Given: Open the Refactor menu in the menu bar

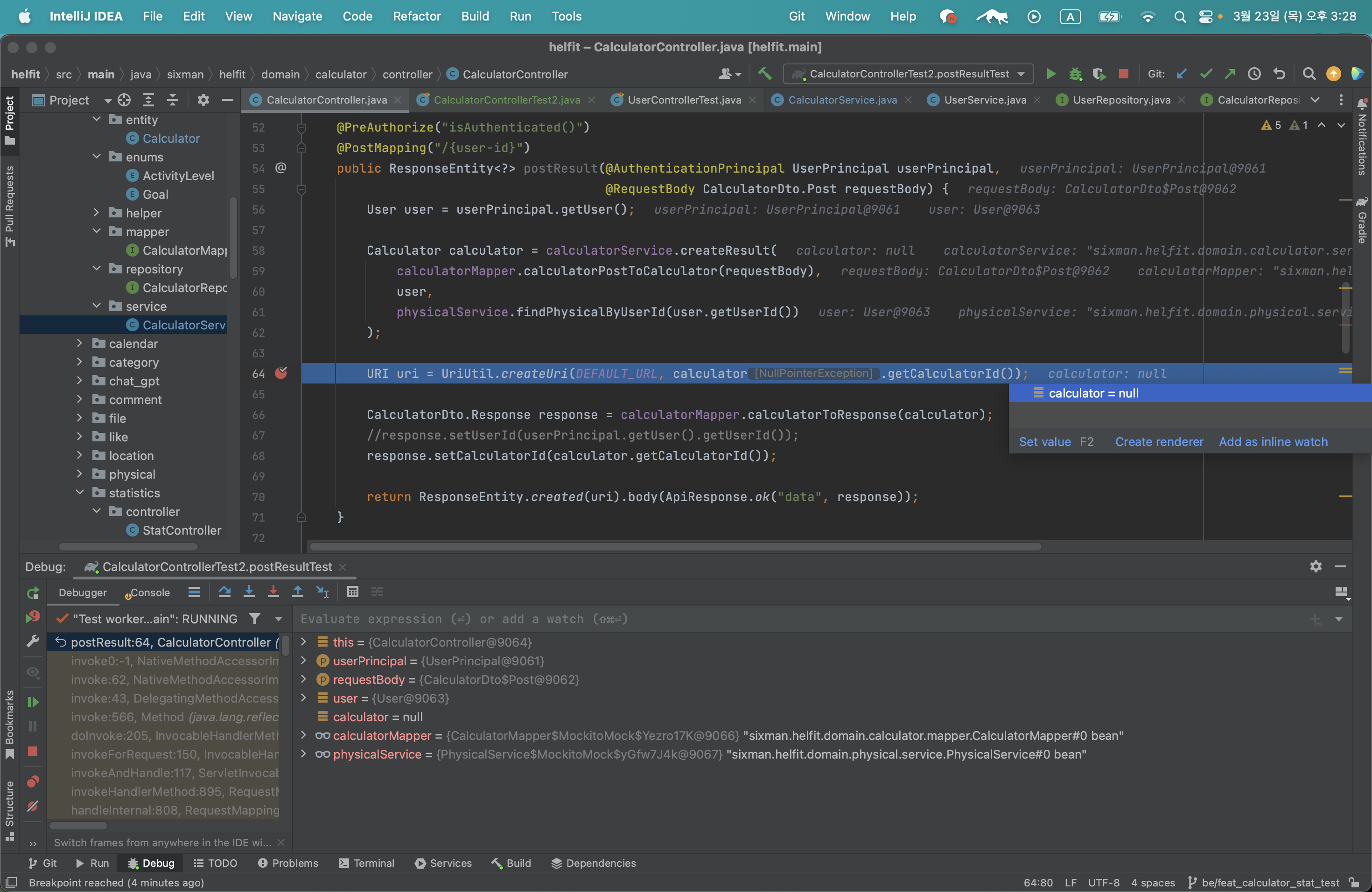Looking at the screenshot, I should (x=416, y=16).
